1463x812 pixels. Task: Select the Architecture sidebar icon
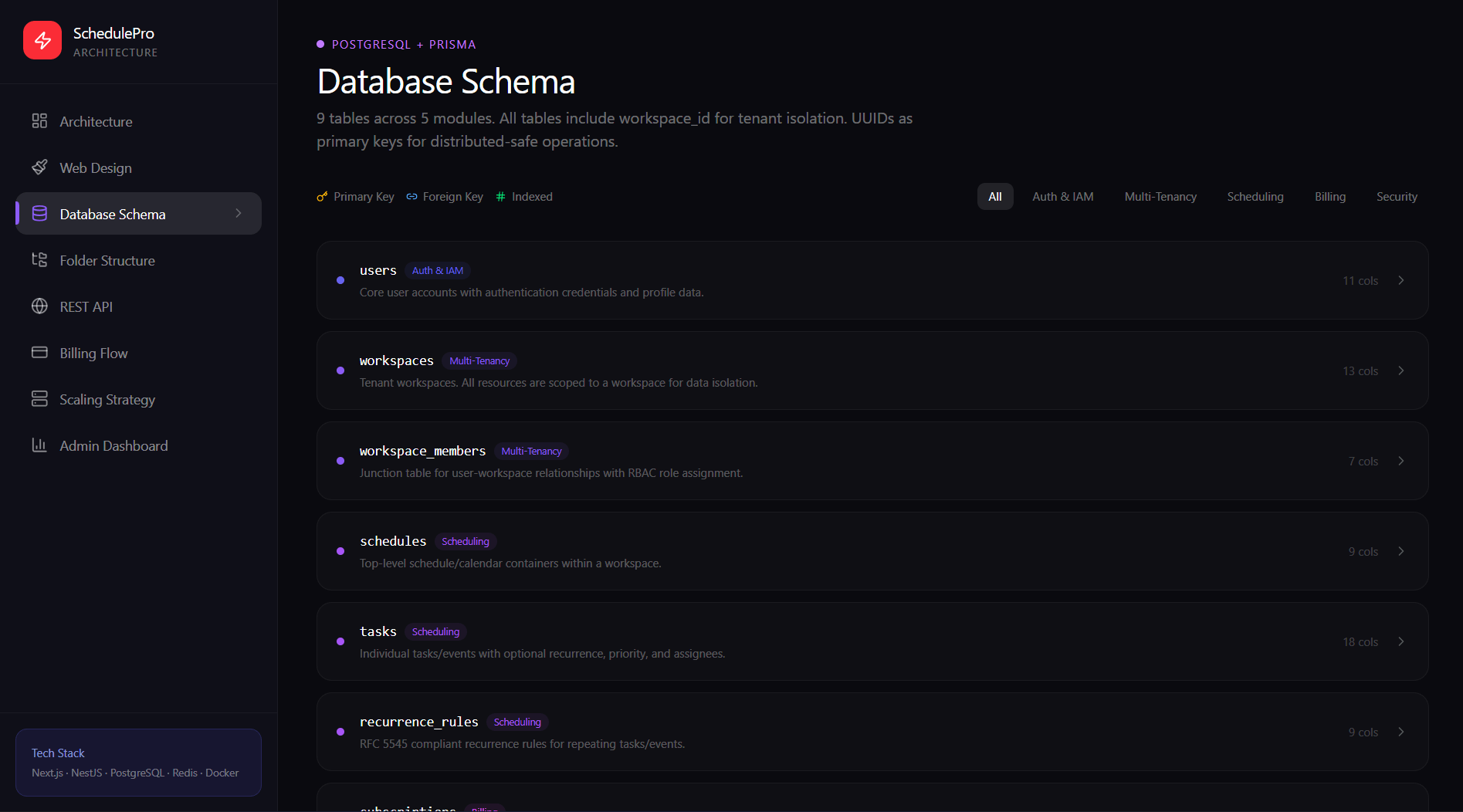click(39, 121)
